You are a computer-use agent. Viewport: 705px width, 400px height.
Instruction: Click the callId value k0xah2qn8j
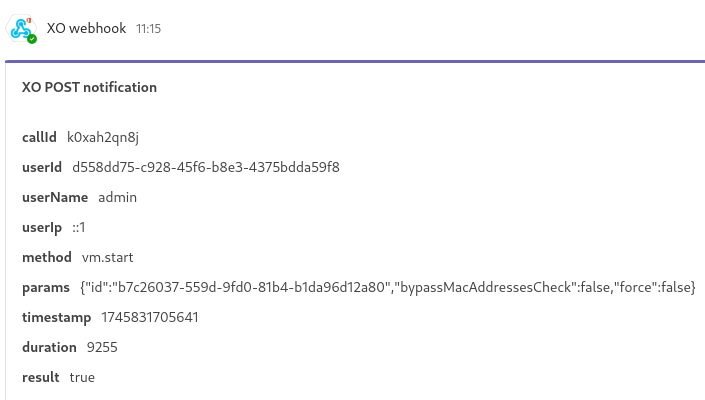[103, 138]
